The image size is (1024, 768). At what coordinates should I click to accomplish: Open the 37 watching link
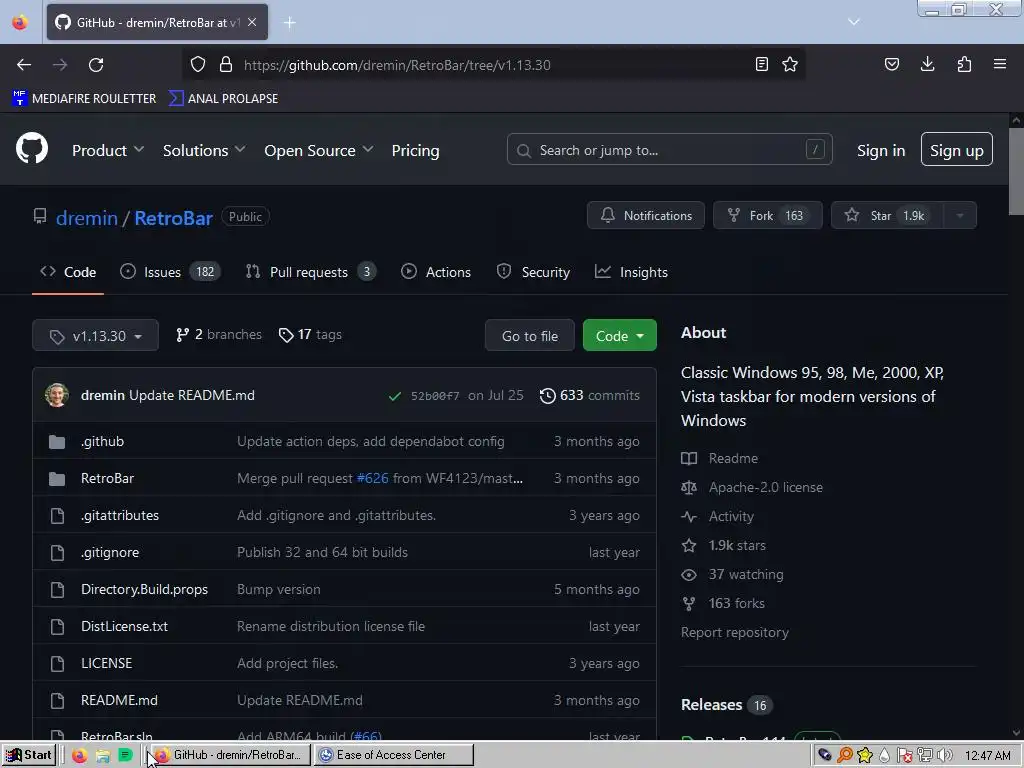click(x=732, y=574)
